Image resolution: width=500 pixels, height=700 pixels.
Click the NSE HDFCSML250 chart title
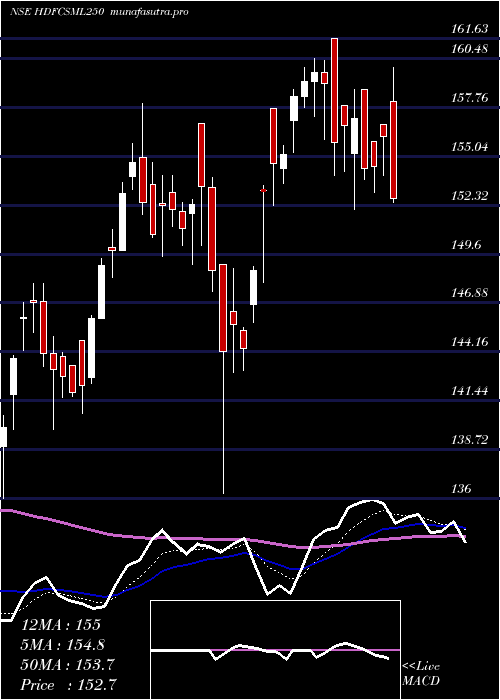coord(57,12)
